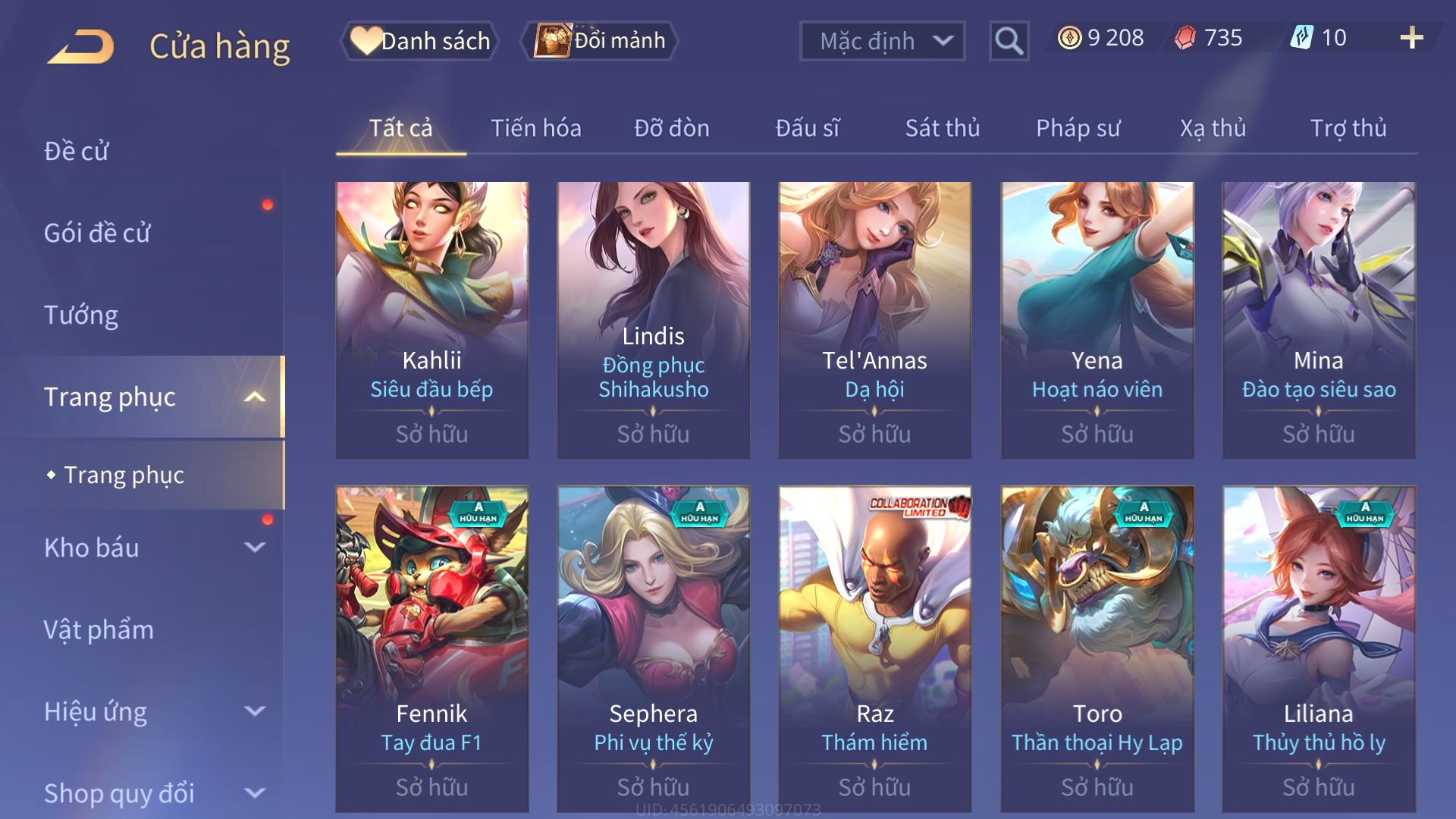Switch to the Sát thủ tab
The width and height of the screenshot is (1456, 819).
click(x=943, y=128)
